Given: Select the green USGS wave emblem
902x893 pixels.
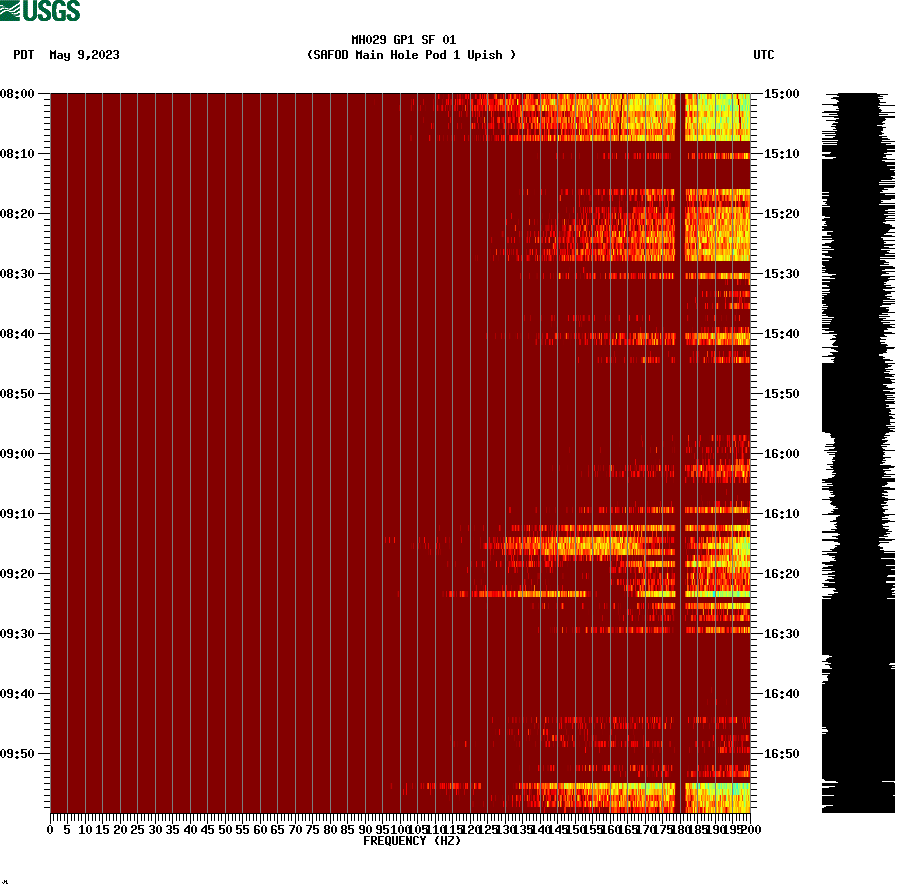Looking at the screenshot, I should coord(10,10).
